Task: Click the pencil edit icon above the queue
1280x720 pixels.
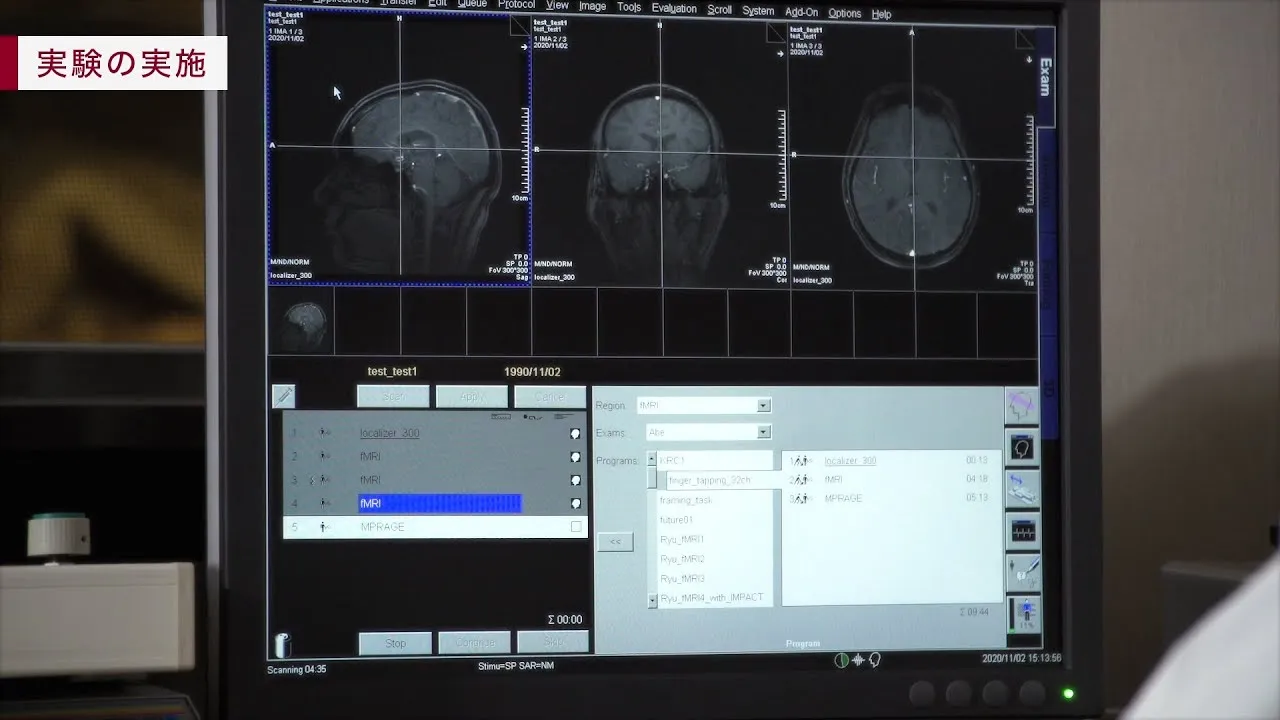Action: (284, 396)
